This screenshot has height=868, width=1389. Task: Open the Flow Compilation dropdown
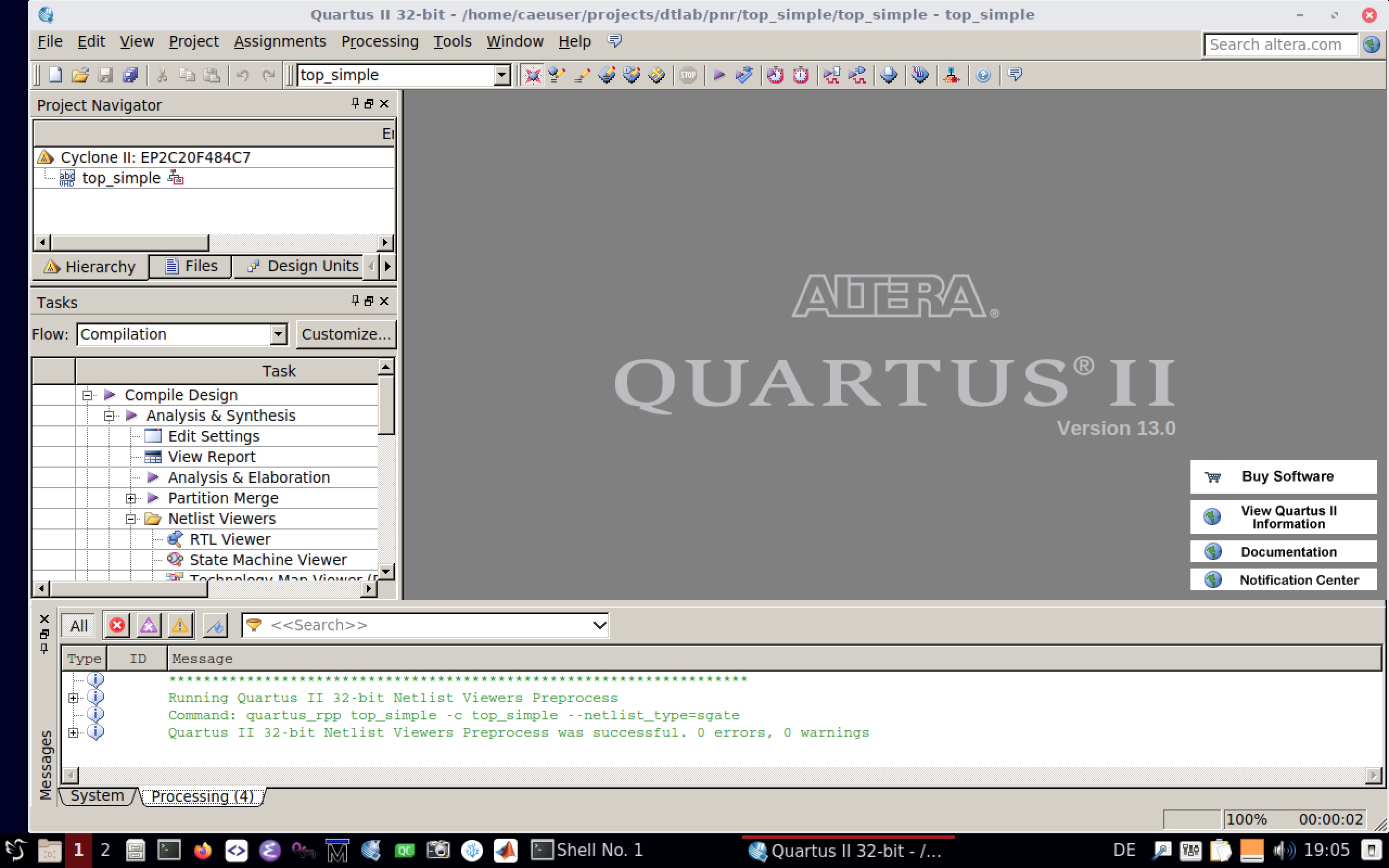[x=278, y=334]
